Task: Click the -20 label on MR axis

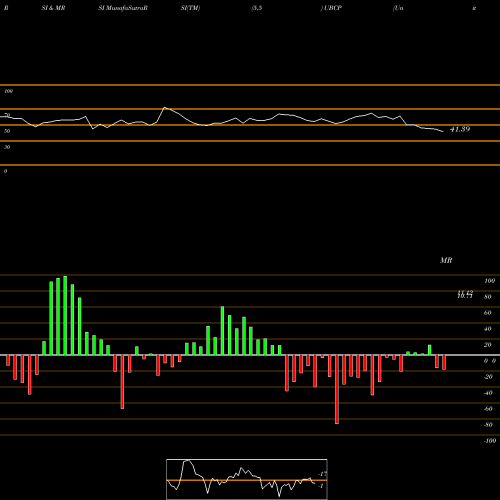Action: [488, 377]
